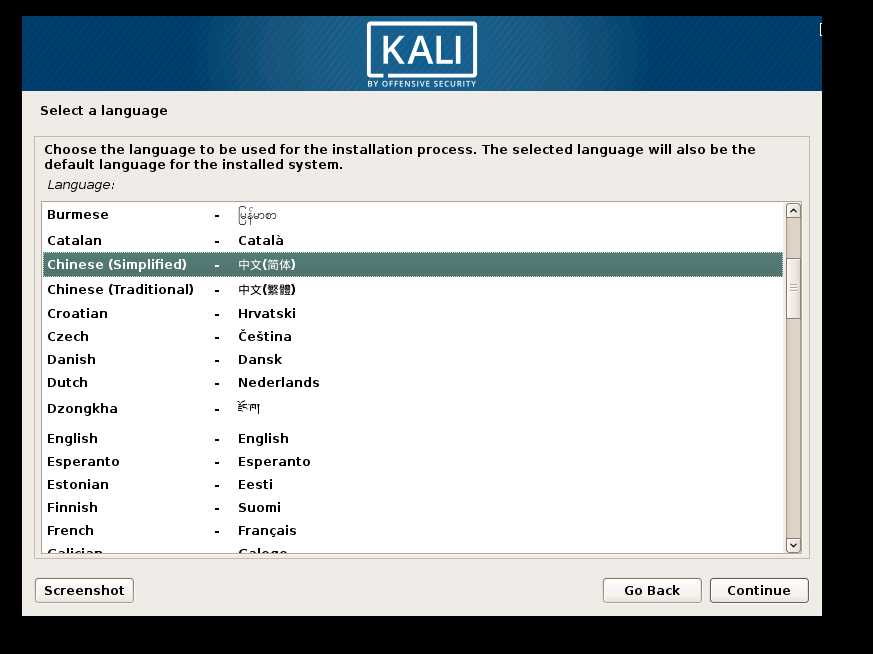Click the language list scroll down arrow
The width and height of the screenshot is (873, 654).
pyautogui.click(x=793, y=545)
